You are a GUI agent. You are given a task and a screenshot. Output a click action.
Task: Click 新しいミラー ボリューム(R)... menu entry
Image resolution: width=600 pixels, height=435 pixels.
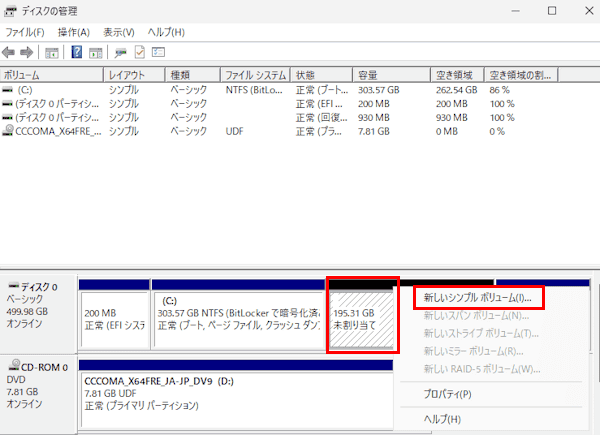[x=473, y=351]
